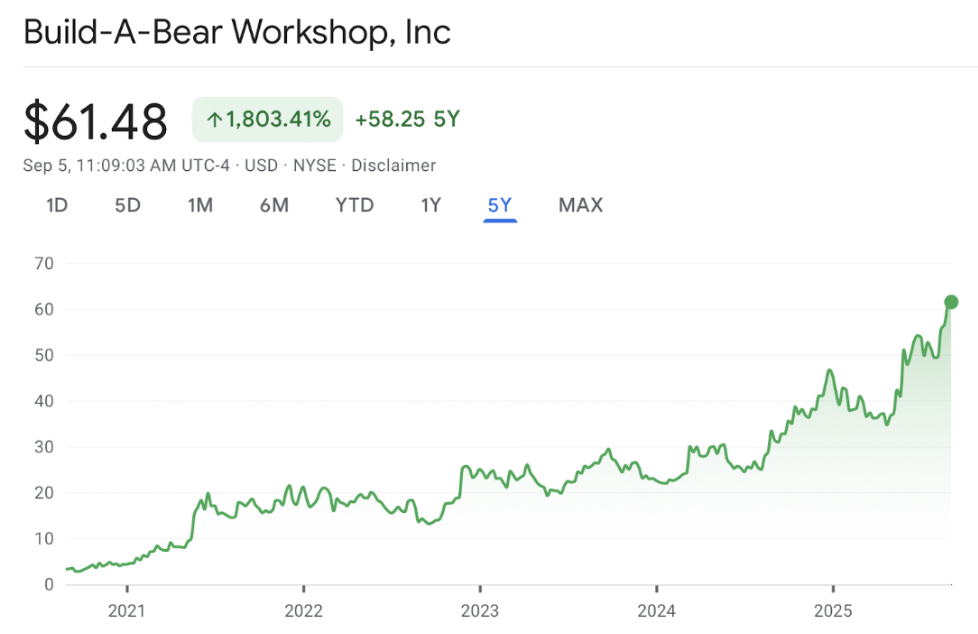
Task: Switch chart to 1Y range
Action: (430, 205)
